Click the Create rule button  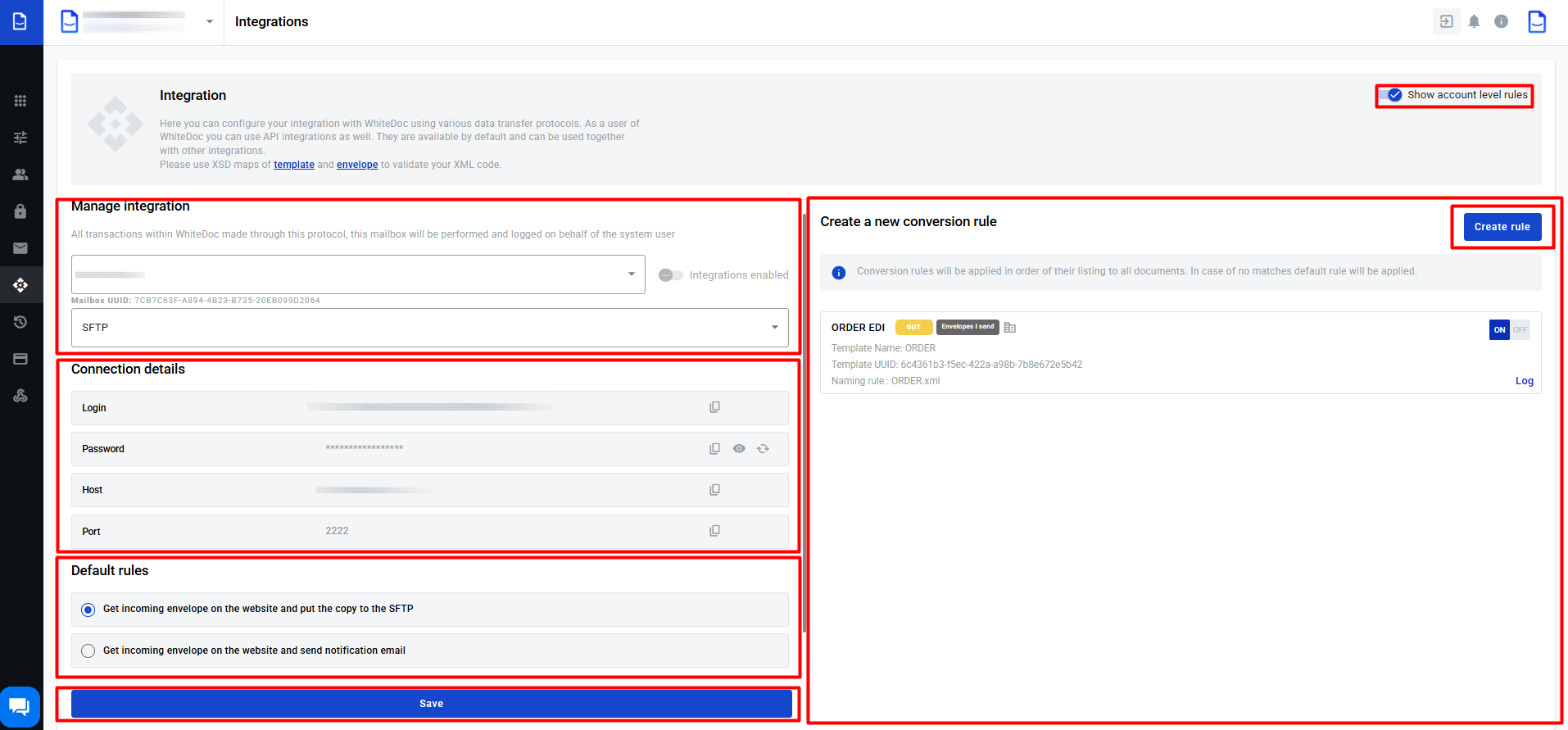pyautogui.click(x=1502, y=227)
